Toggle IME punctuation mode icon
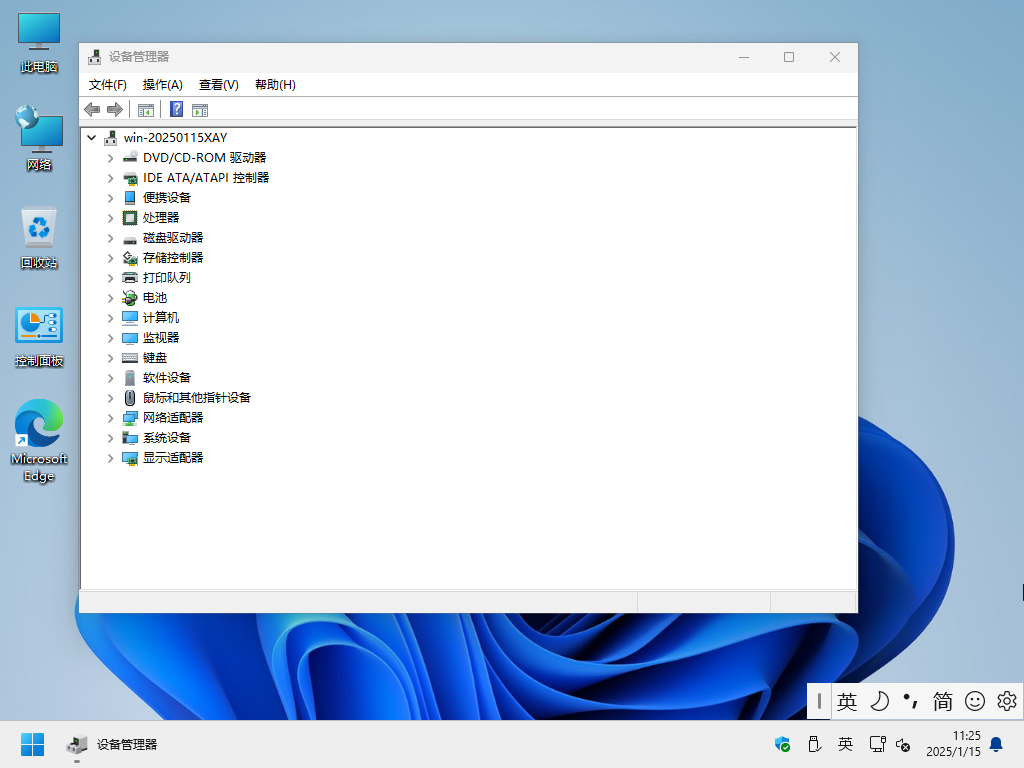Viewport: 1024px width, 768px height. coord(910,701)
